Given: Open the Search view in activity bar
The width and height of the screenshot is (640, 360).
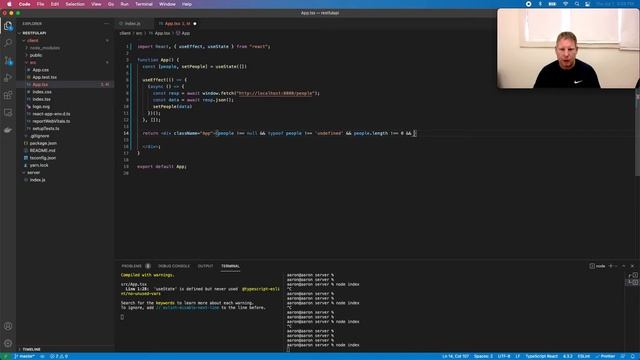Looking at the screenshot, I should coord(8,42).
